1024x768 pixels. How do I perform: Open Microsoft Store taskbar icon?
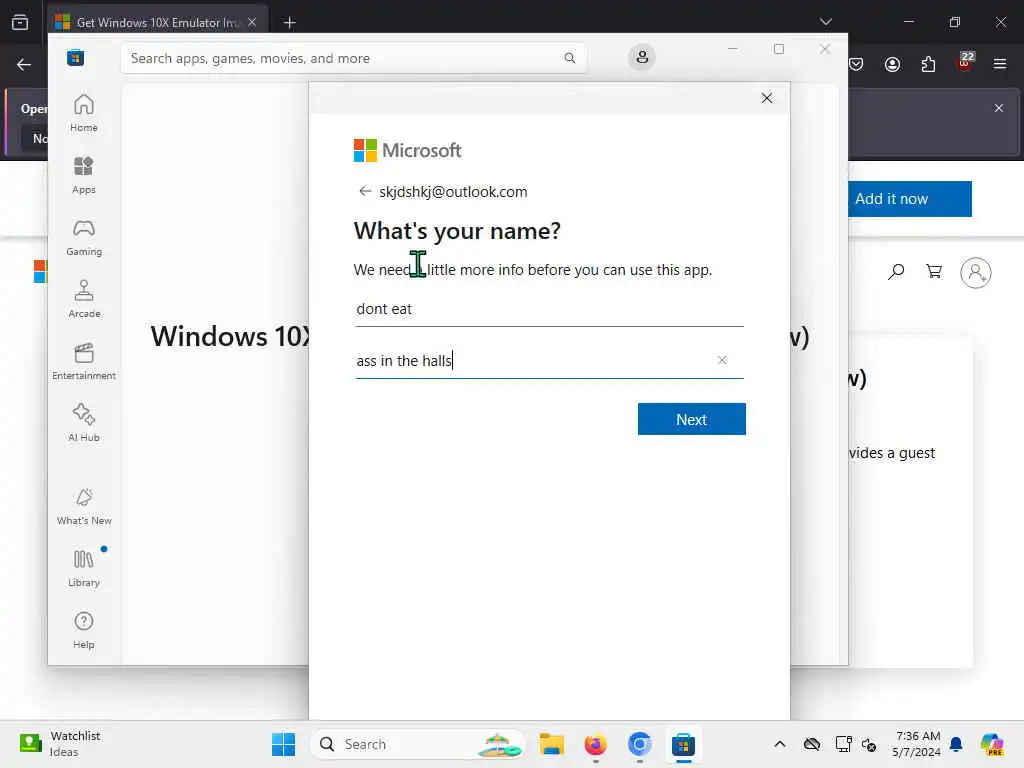pos(683,744)
